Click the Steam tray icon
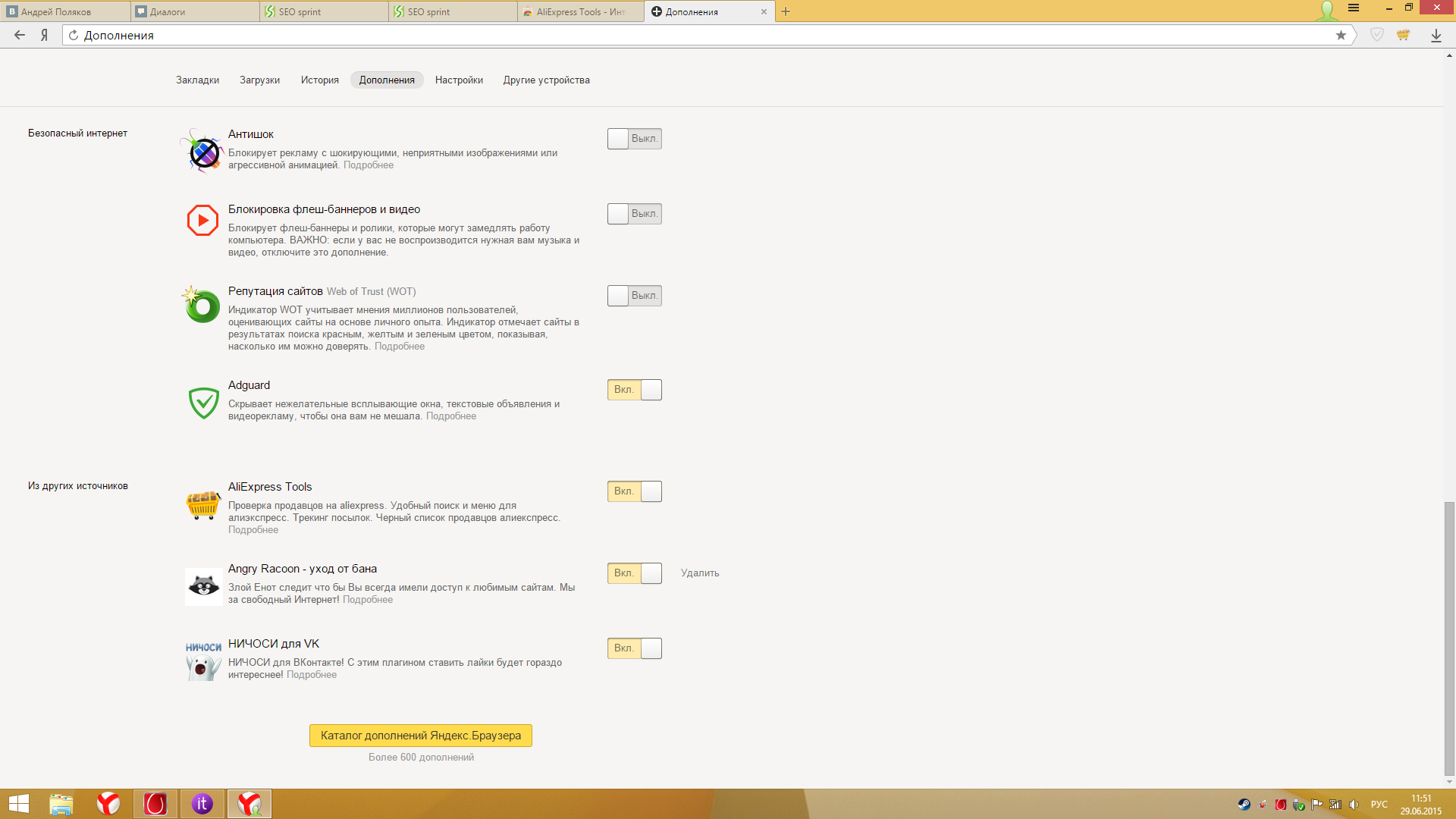1456x819 pixels. pyautogui.click(x=1244, y=805)
